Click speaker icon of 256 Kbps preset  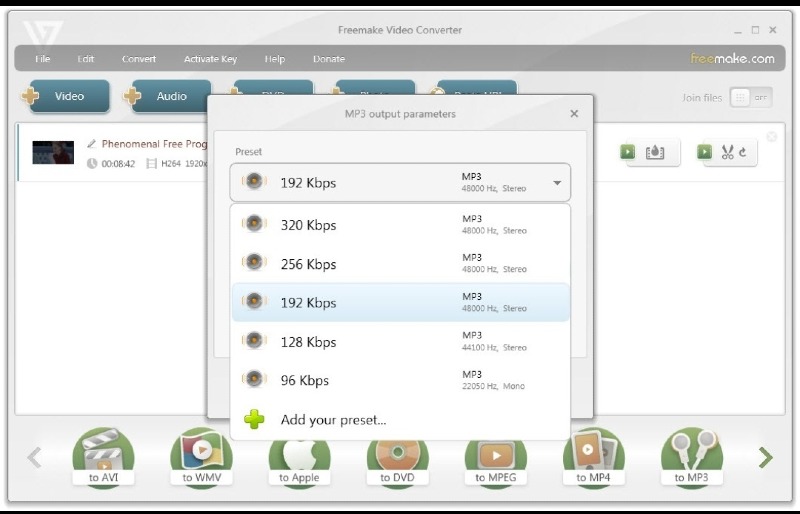coord(254,262)
